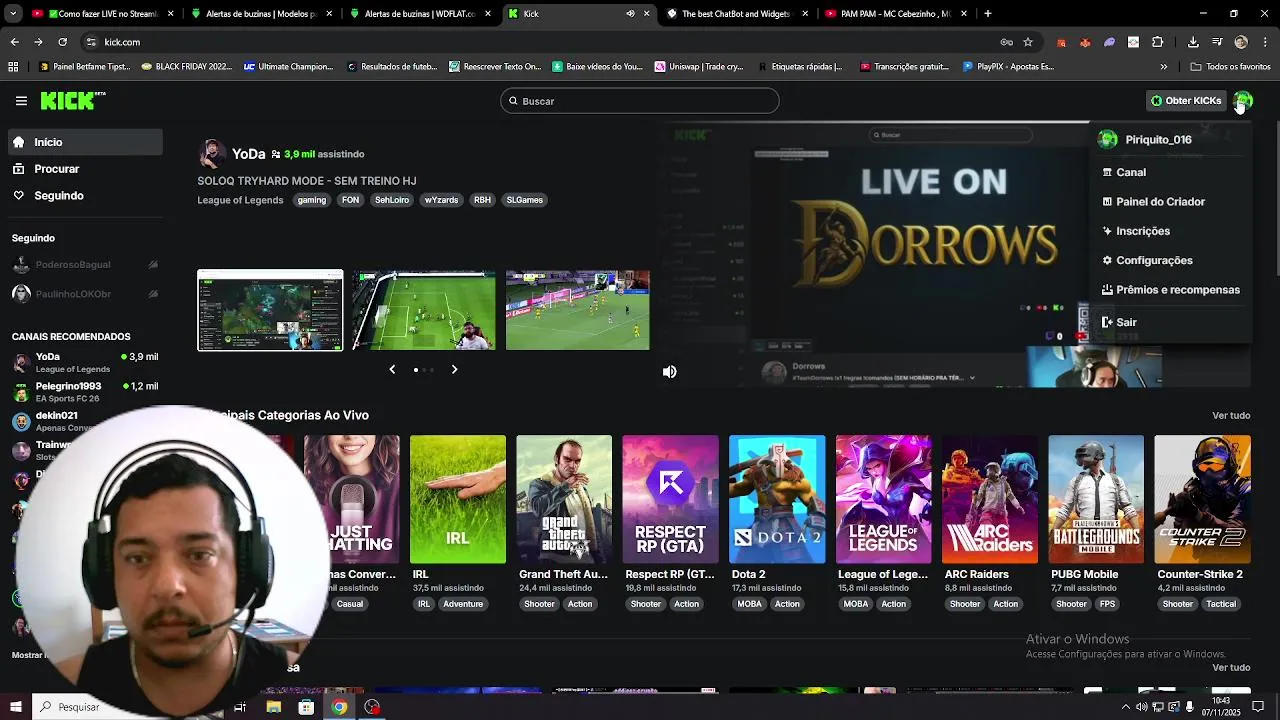The image size is (1280, 720).
Task: Select the wYzards tag
Action: click(x=441, y=200)
